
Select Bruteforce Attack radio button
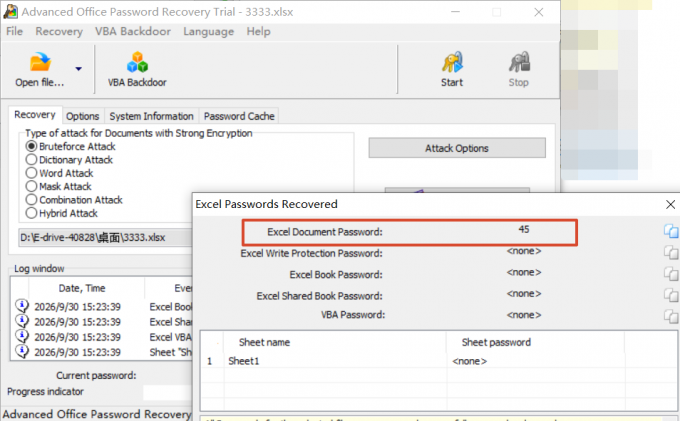[x=31, y=146]
